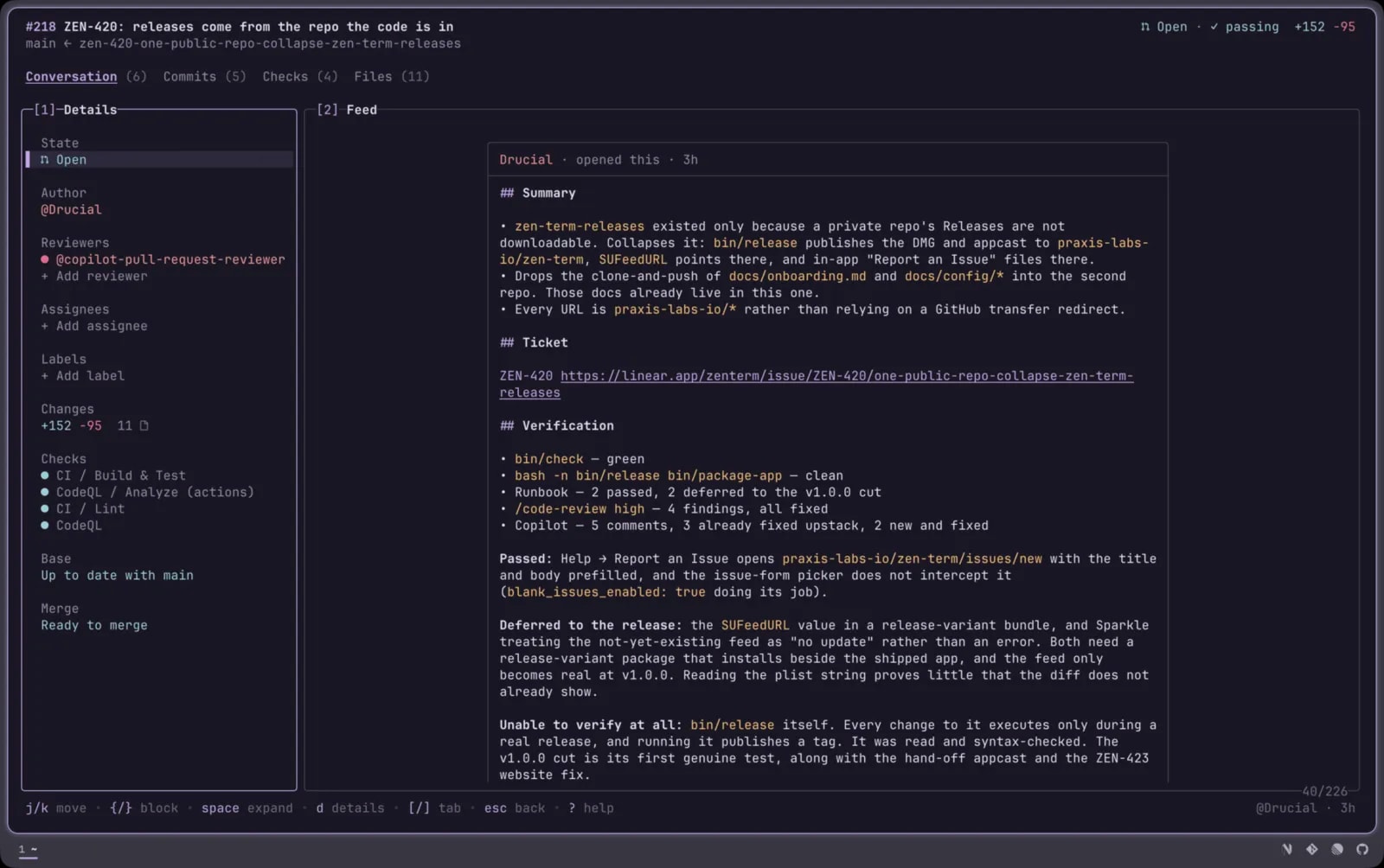
Task: Click the red dot beside copilot-pull-request-reviewer
Action: [45, 259]
